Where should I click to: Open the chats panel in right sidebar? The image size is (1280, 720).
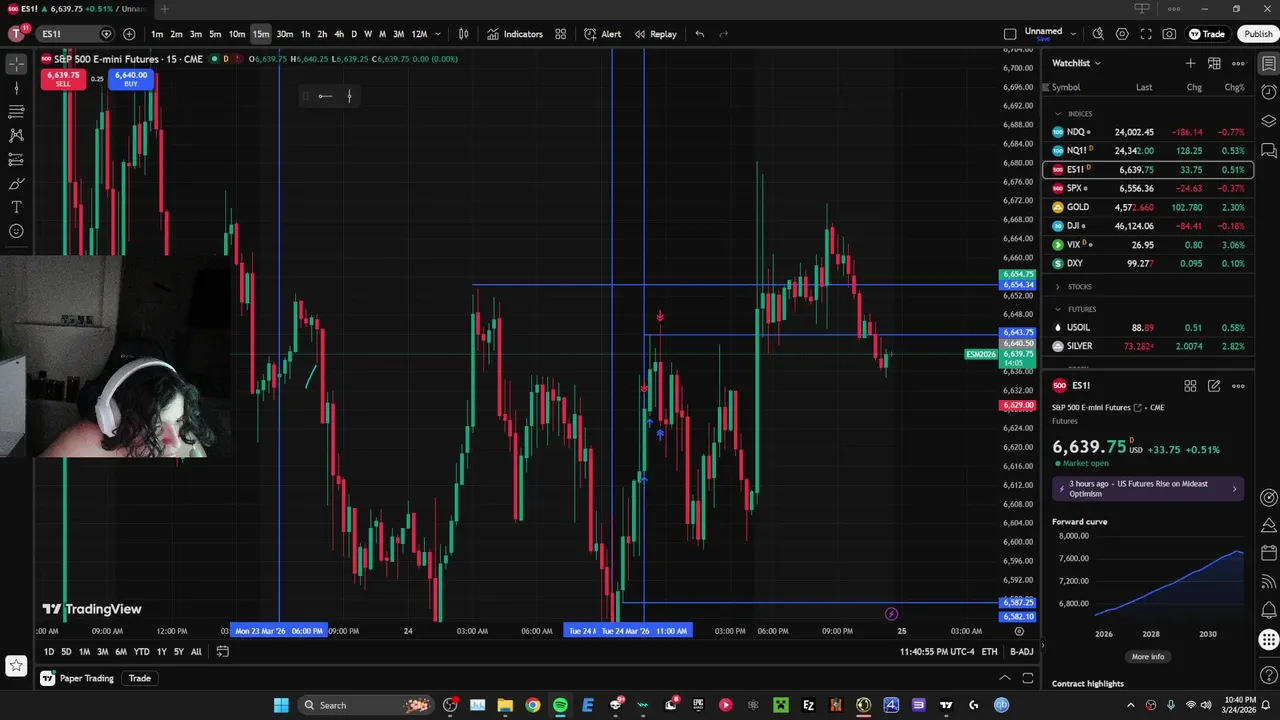click(1269, 150)
